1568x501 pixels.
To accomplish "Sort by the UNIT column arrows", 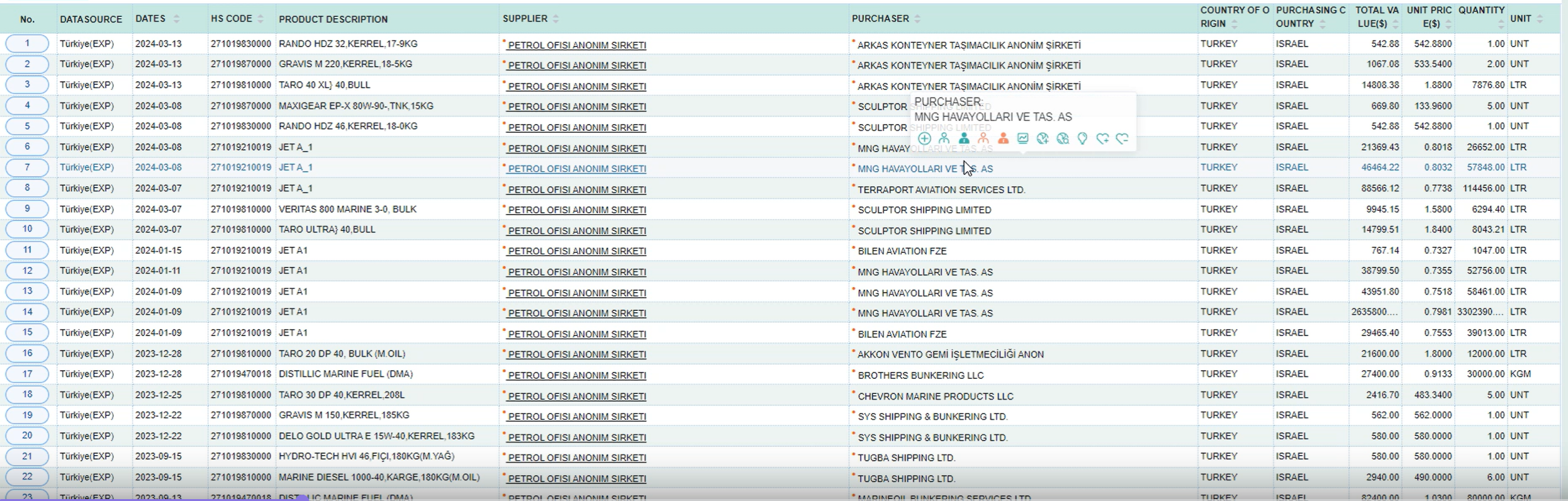I will (1540, 19).
